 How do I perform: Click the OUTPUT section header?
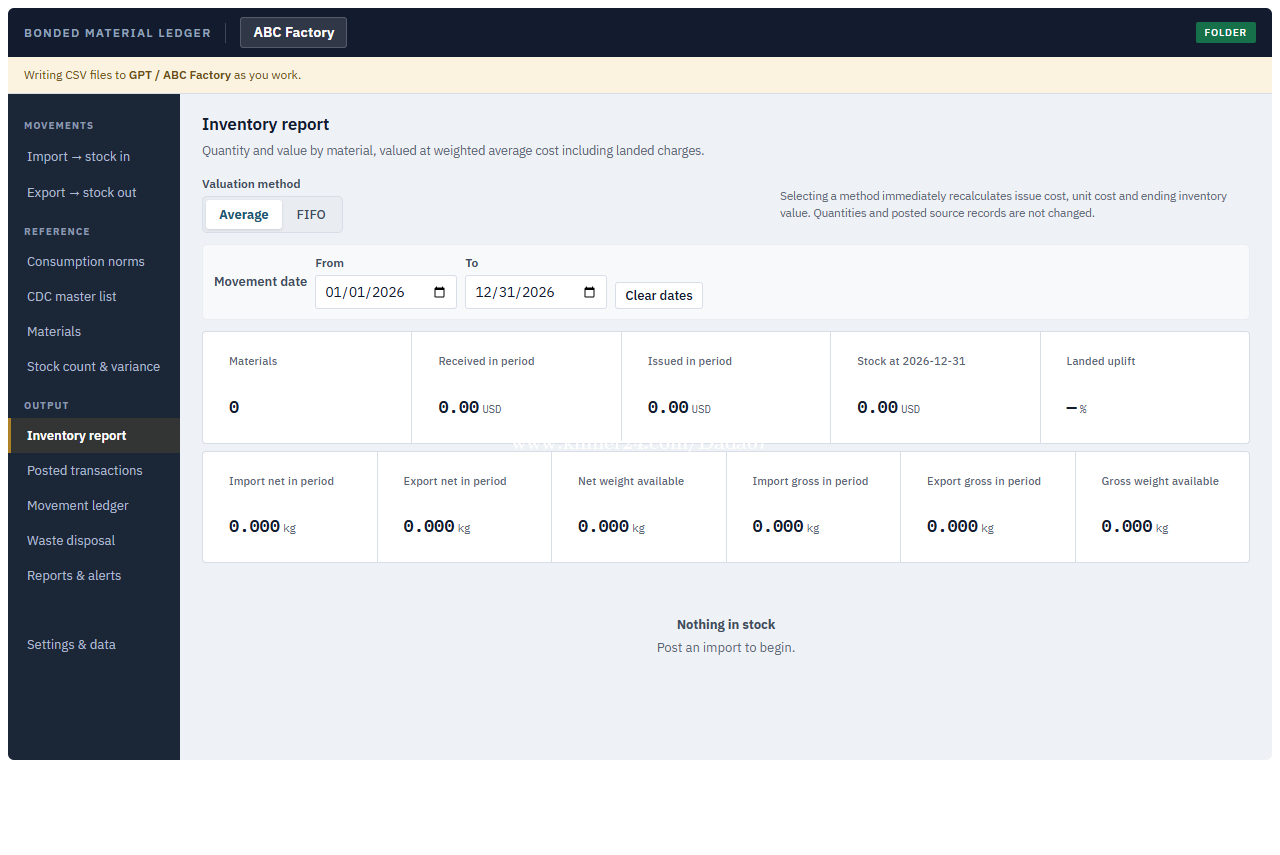47,406
